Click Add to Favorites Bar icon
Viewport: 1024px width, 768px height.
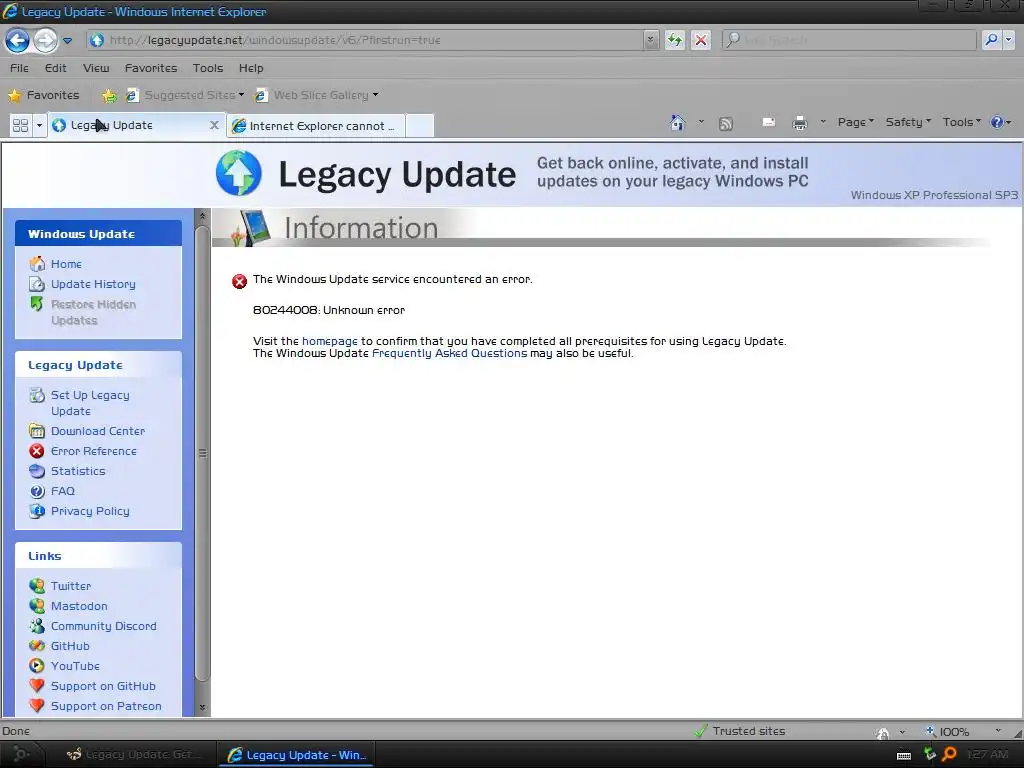click(x=109, y=96)
